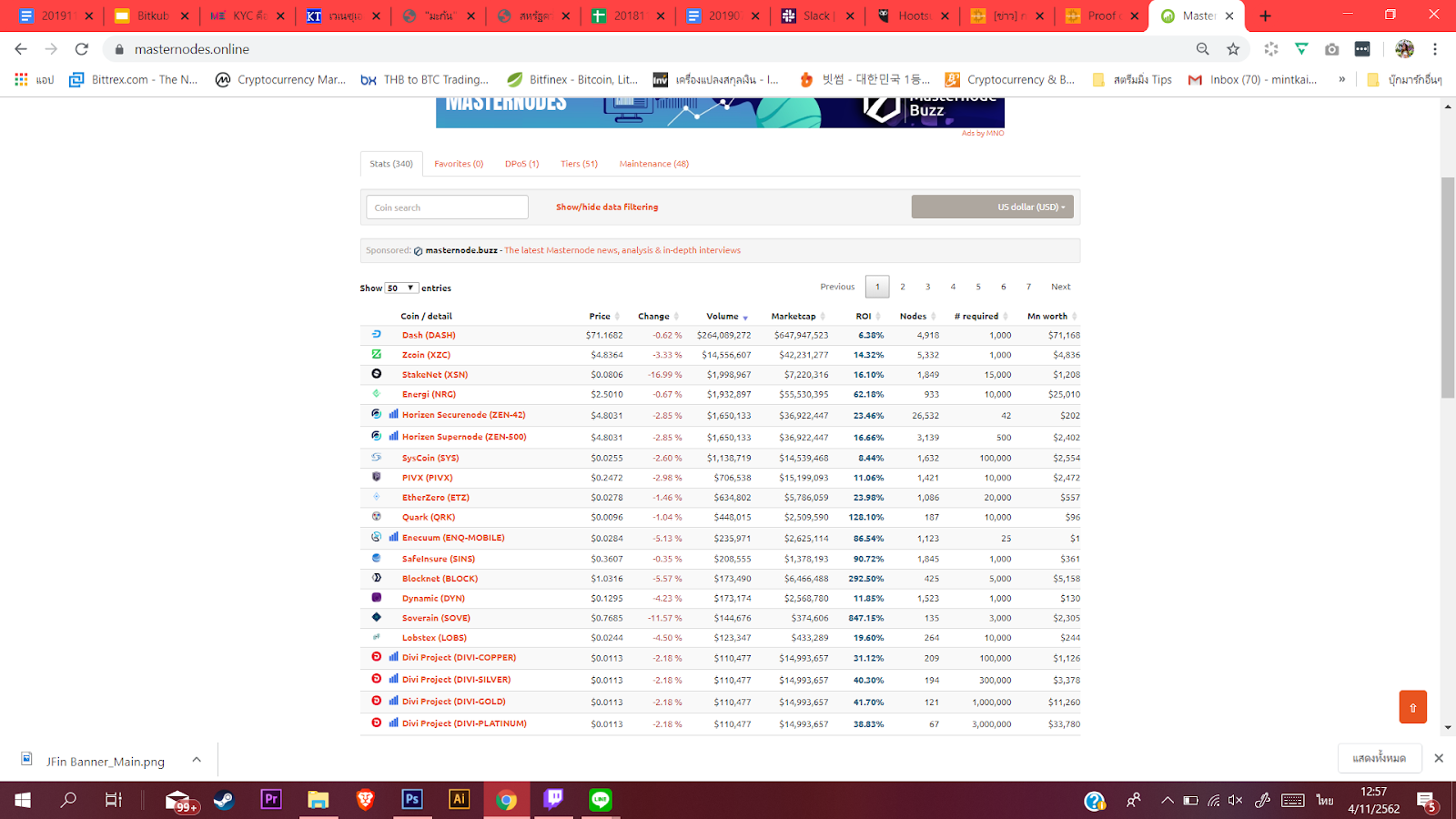Go to page 2 of results
The image size is (1456, 819).
point(903,287)
